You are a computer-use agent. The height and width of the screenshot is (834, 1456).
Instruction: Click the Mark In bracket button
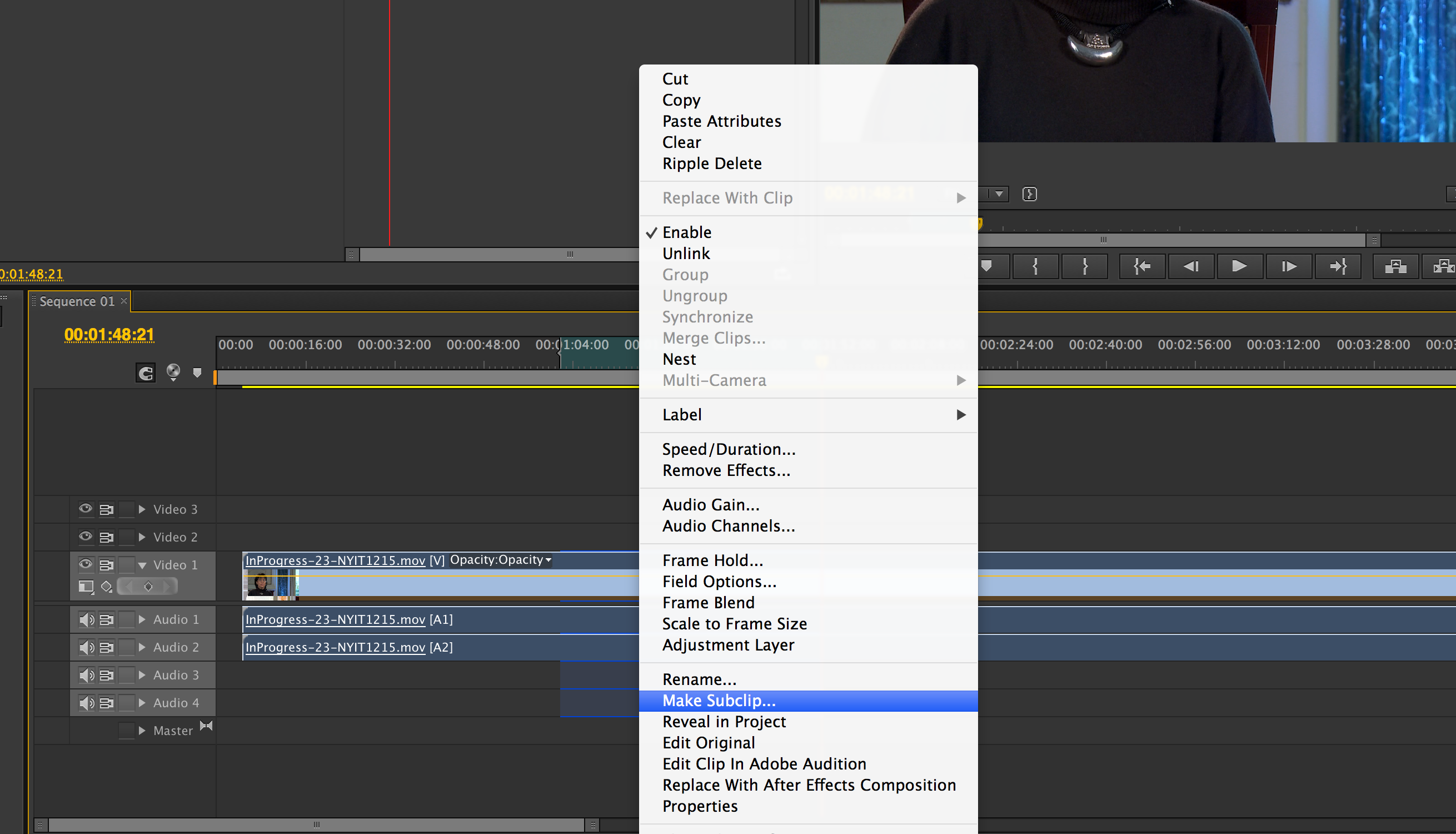coord(1035,266)
